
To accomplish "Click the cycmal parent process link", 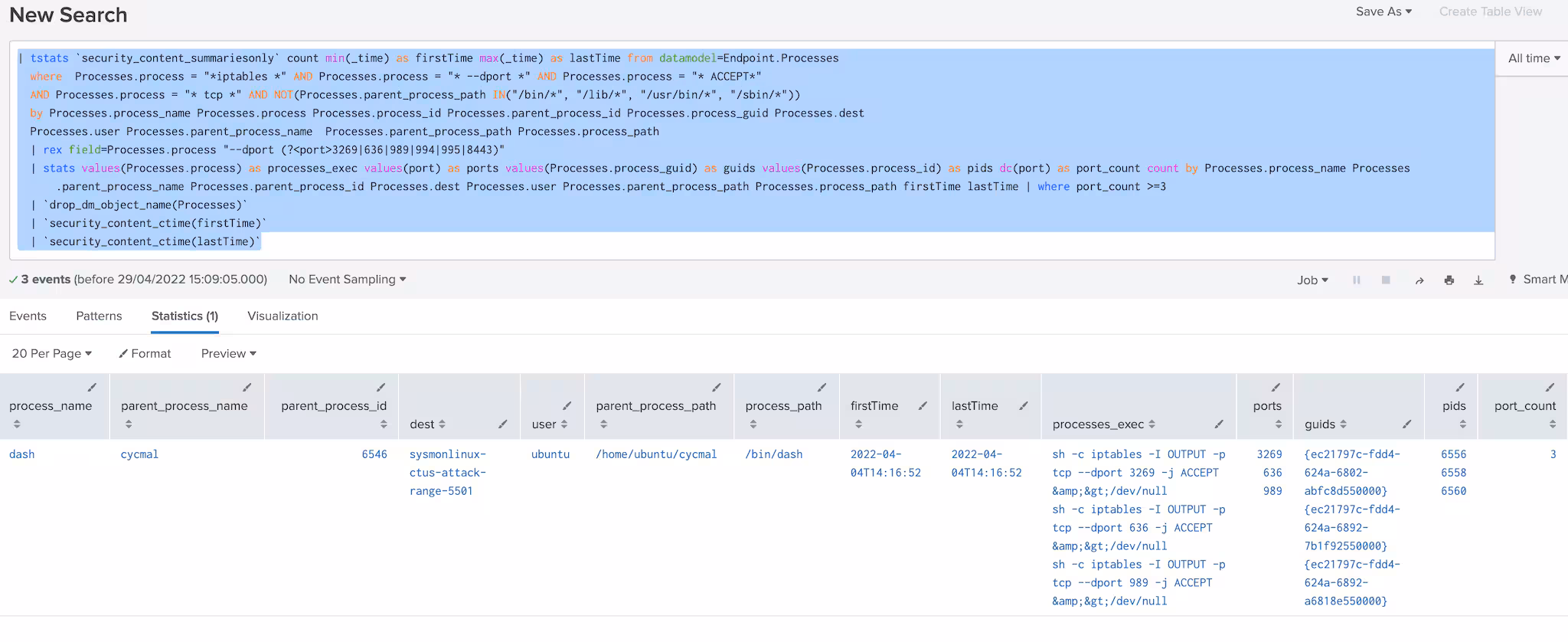I will pos(139,454).
